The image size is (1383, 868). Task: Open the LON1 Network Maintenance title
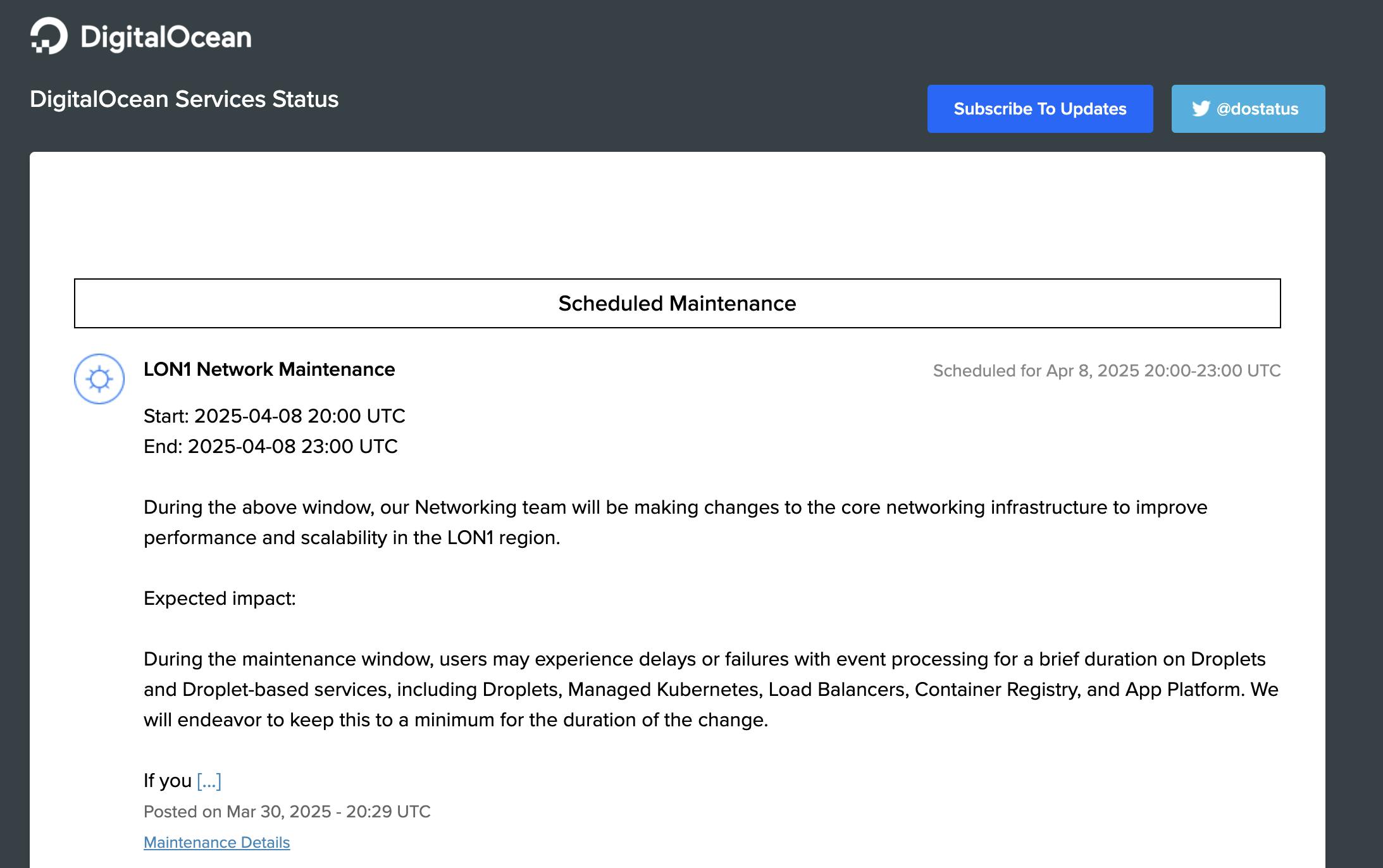pyautogui.click(x=269, y=369)
